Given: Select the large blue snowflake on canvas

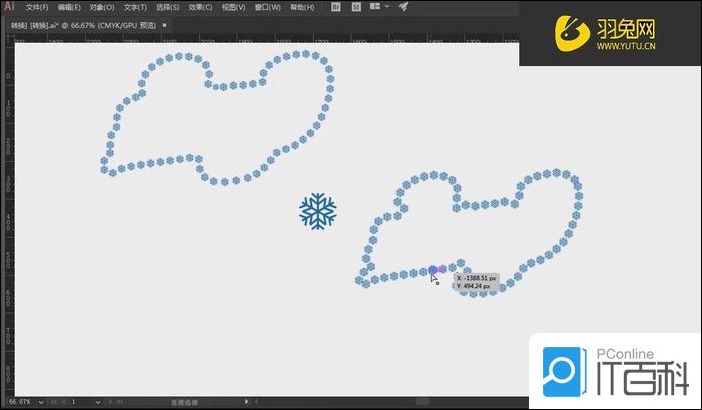Looking at the screenshot, I should coord(317,211).
